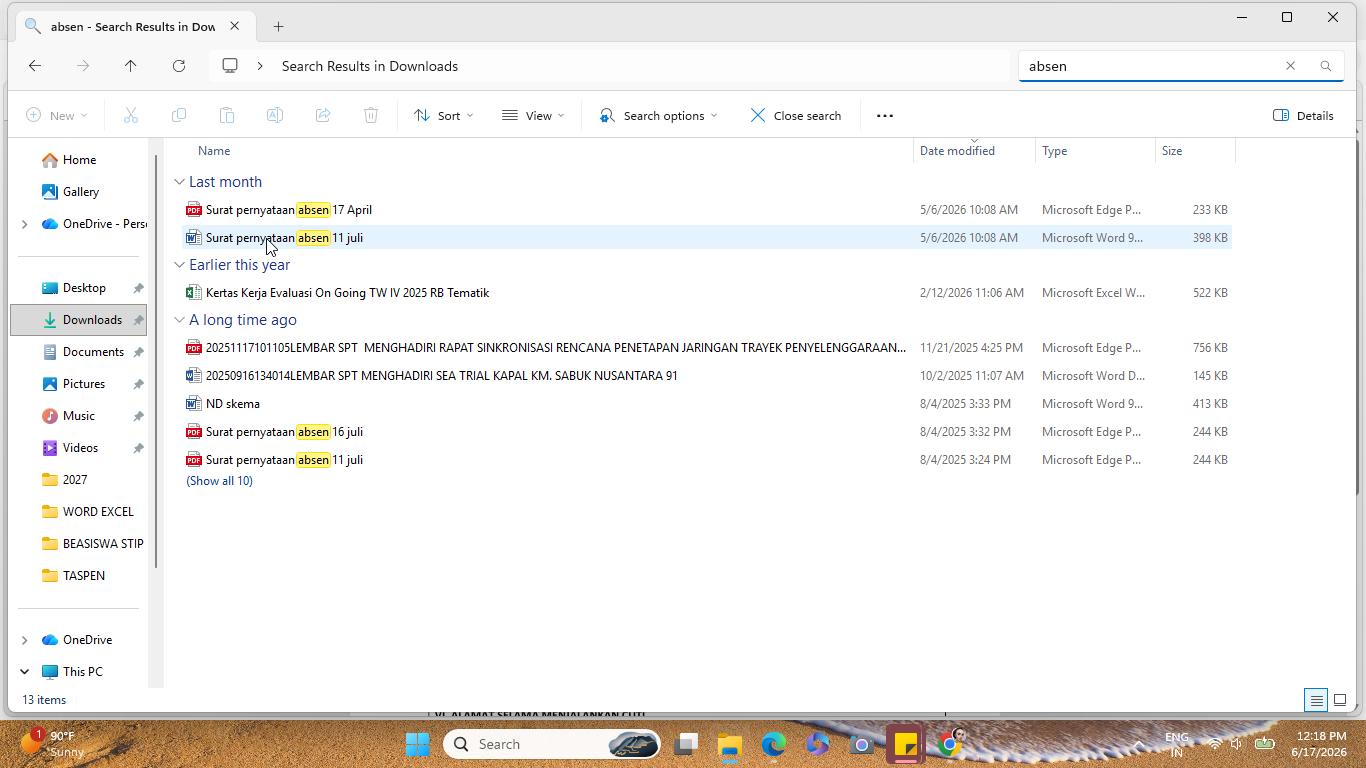Open Search options menu
Screen dimensions: 1366x768
(x=658, y=115)
